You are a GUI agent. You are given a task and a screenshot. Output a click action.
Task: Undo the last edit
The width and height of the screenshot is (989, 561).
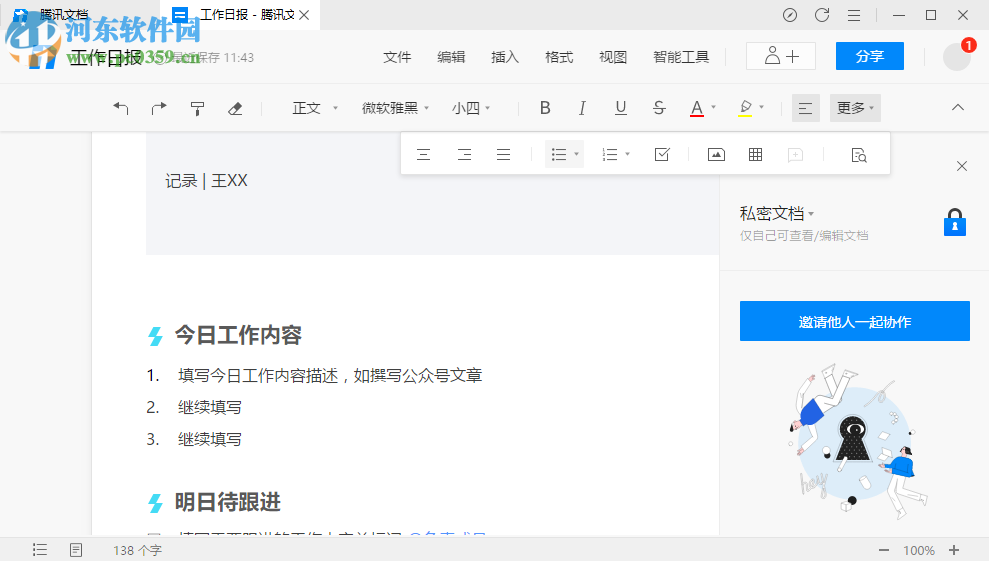tap(120, 109)
